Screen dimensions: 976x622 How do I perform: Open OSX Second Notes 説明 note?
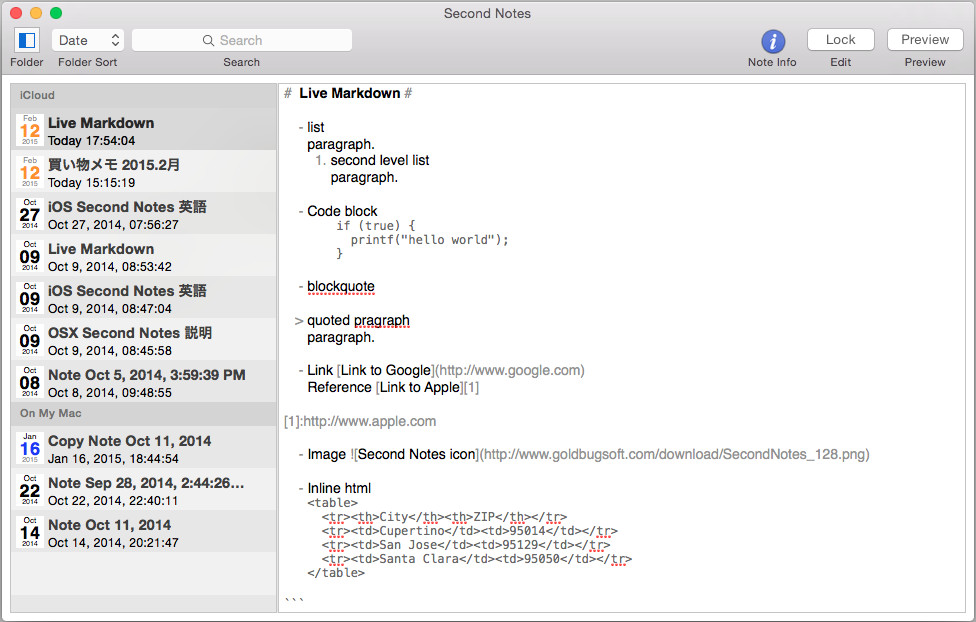[x=143, y=340]
